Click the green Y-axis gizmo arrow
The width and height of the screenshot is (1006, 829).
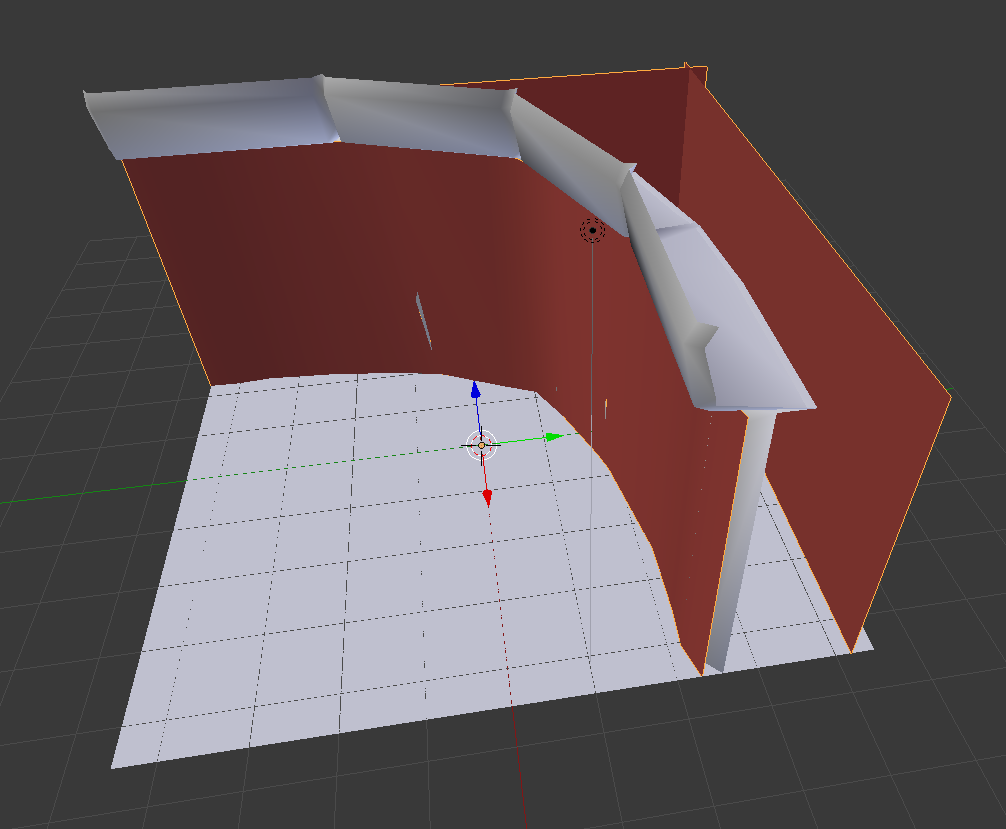coord(550,437)
